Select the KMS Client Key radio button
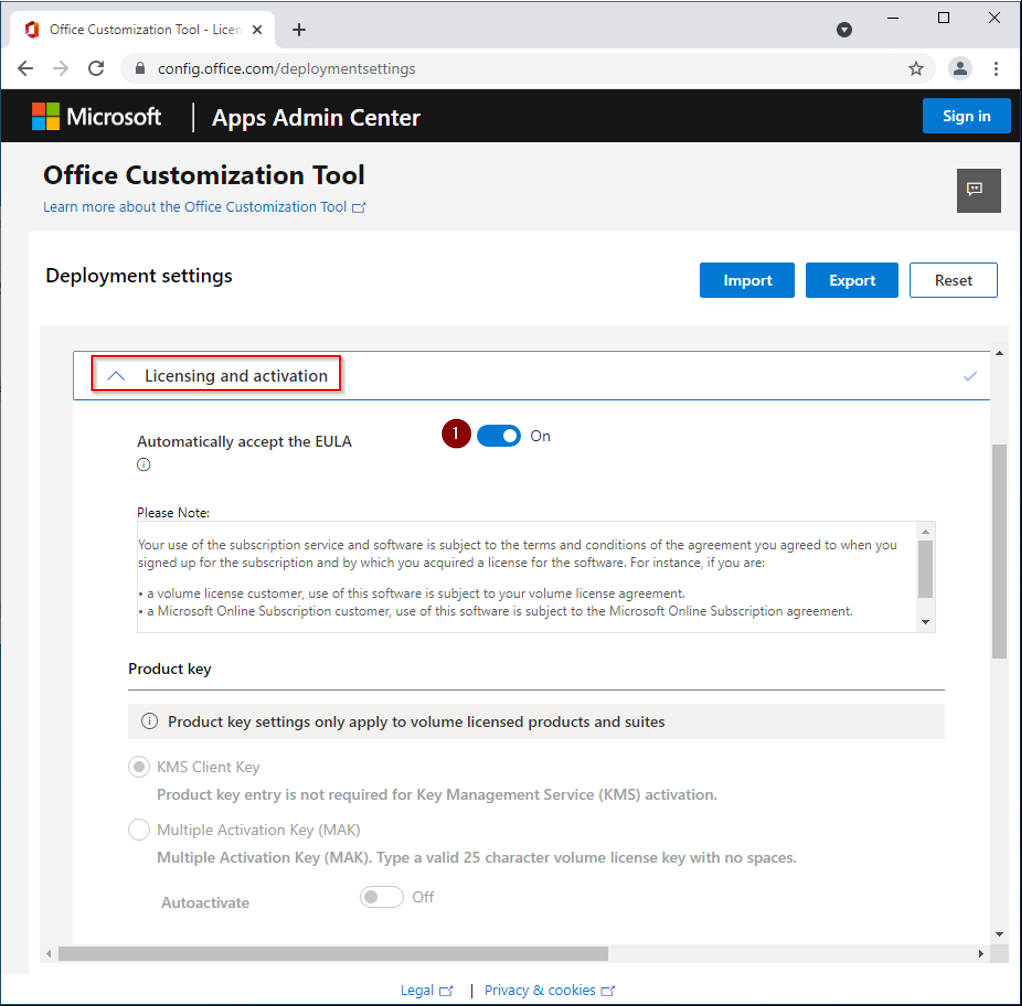 coord(139,767)
